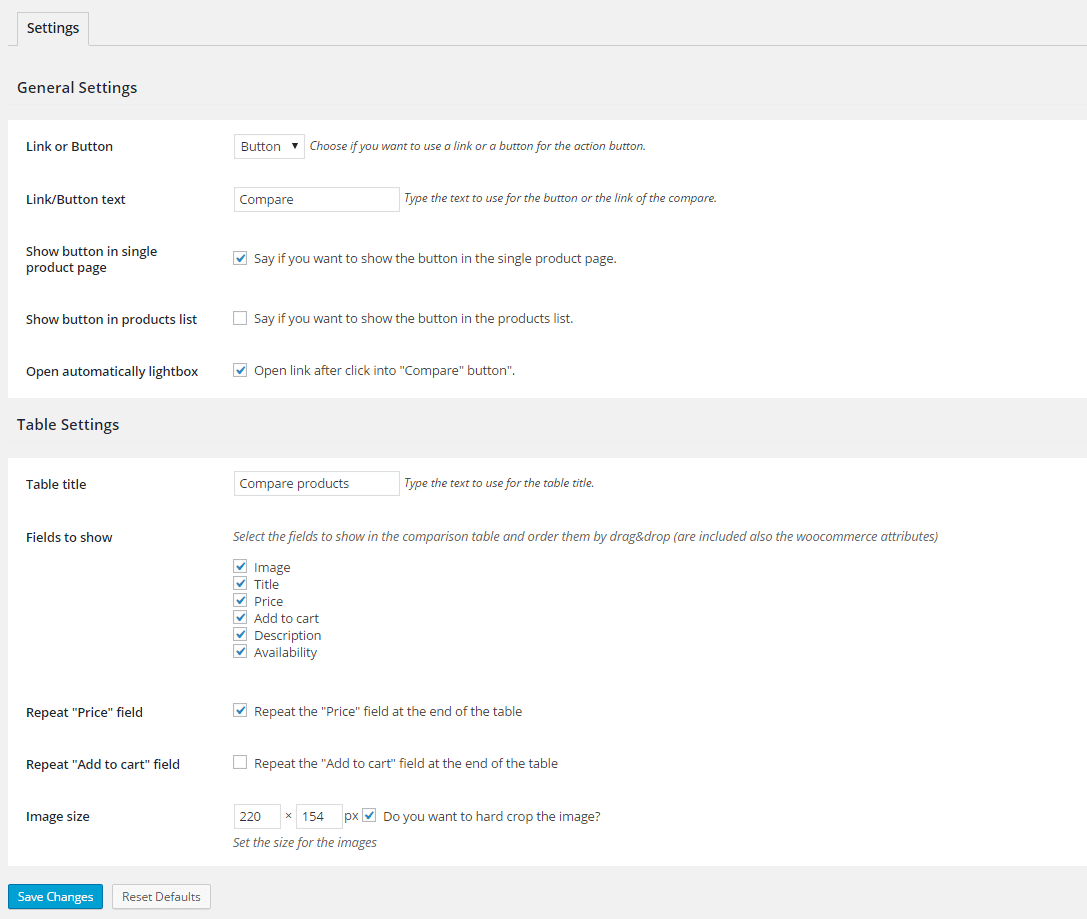Click the Link/Button text field showing Compare
The image size is (1087, 919).
316,199
